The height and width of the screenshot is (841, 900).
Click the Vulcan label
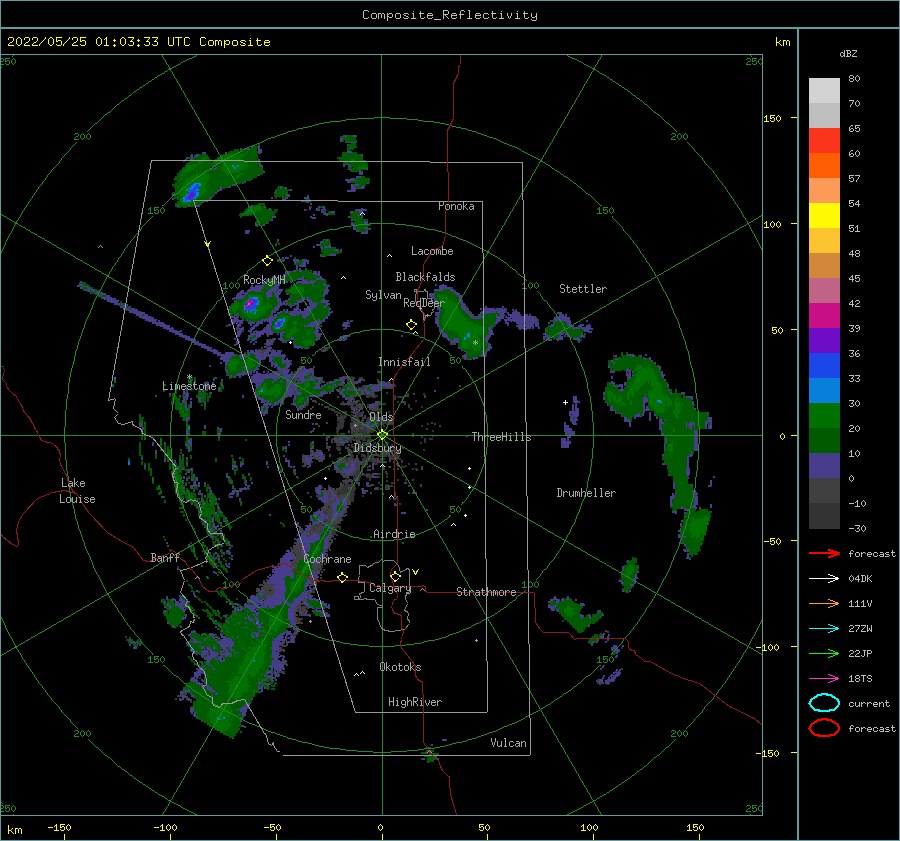point(509,743)
